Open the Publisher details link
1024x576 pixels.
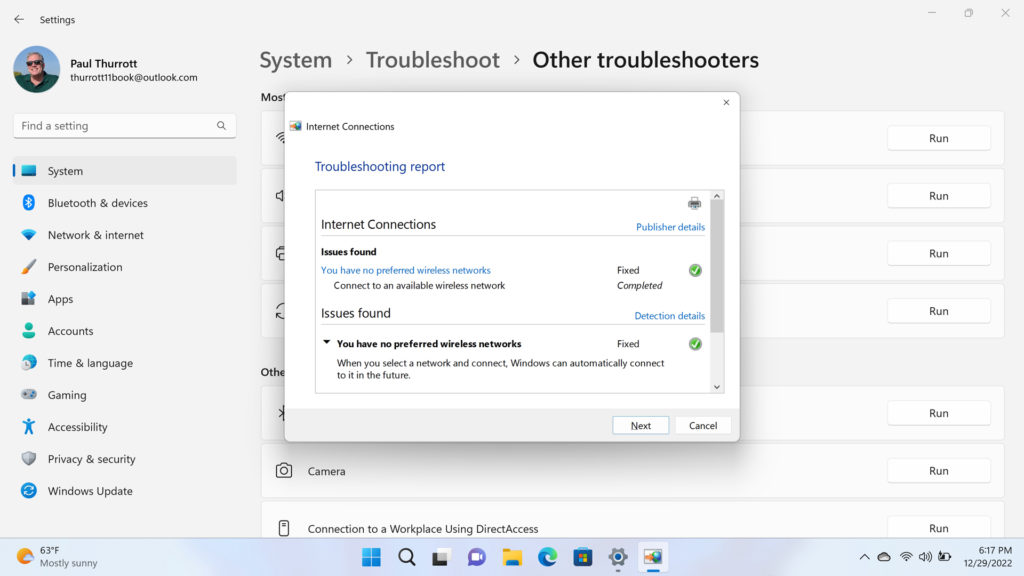670,227
